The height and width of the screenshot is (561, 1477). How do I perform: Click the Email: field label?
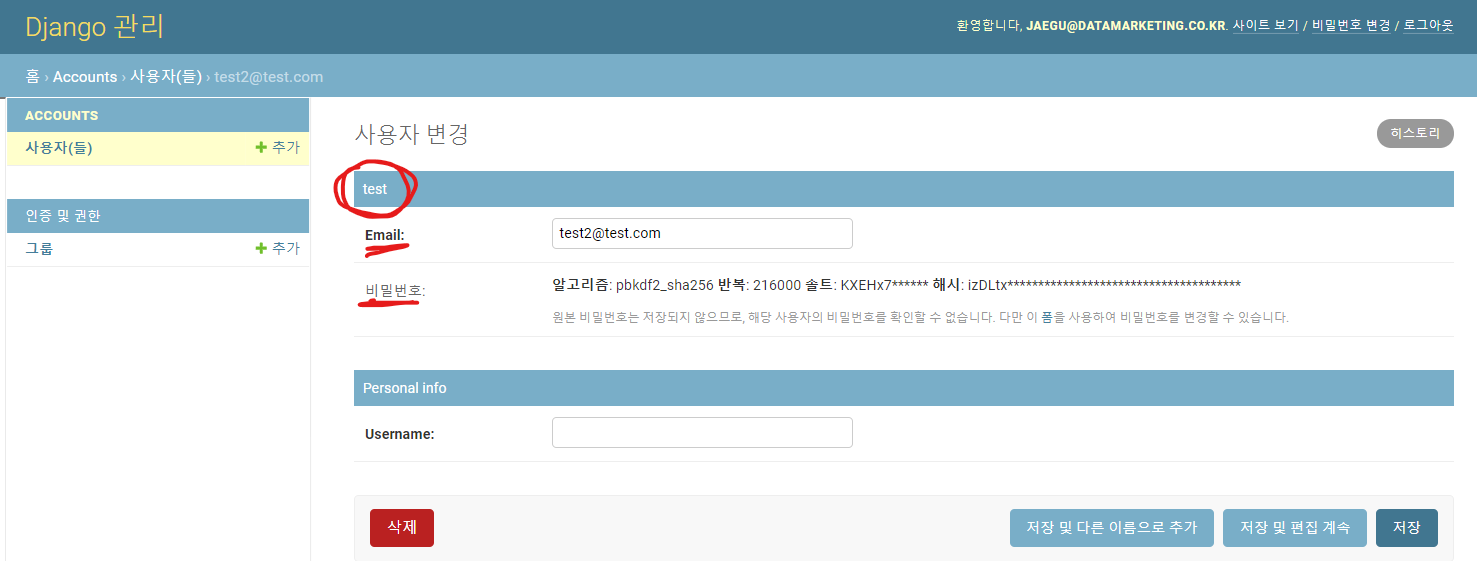click(385, 235)
